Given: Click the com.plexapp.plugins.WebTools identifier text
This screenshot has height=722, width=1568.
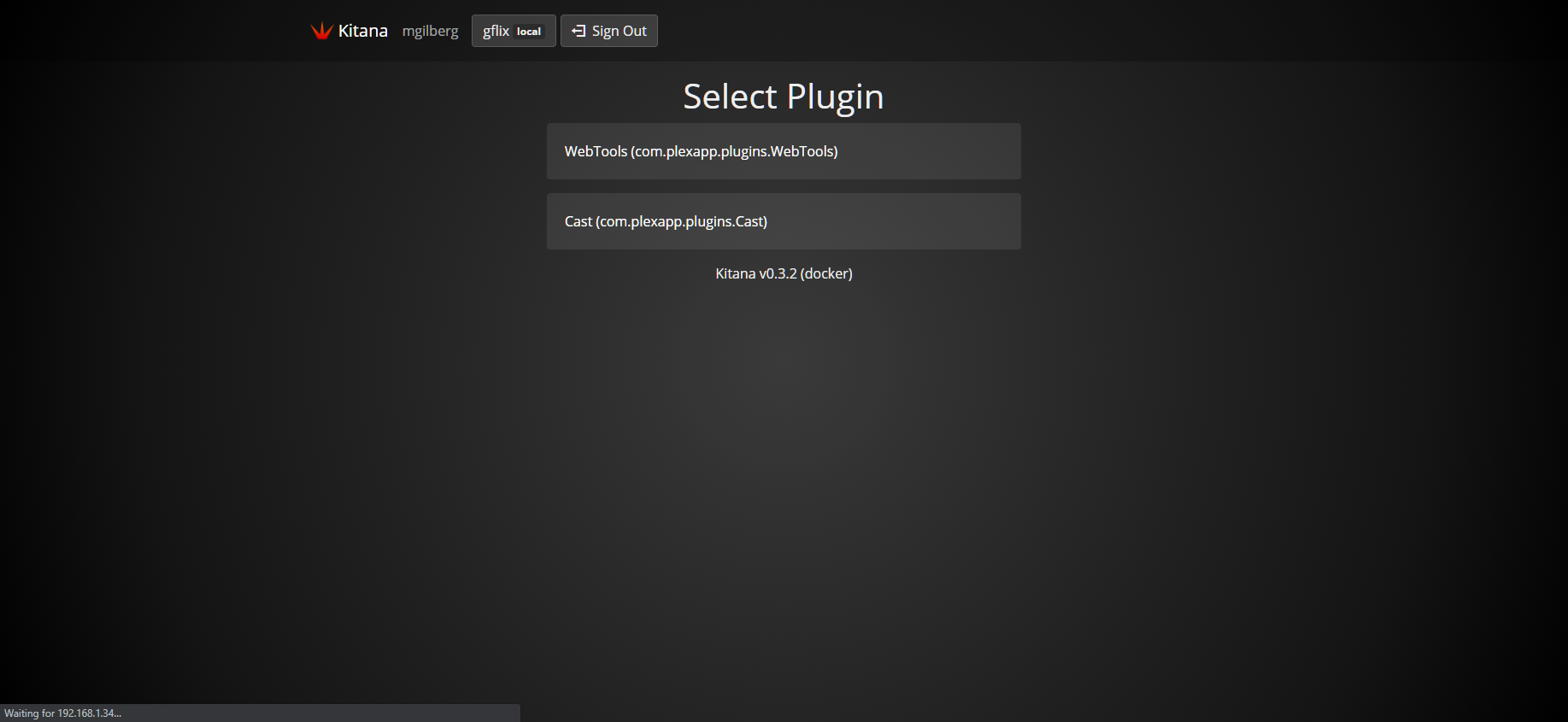Looking at the screenshot, I should [734, 151].
